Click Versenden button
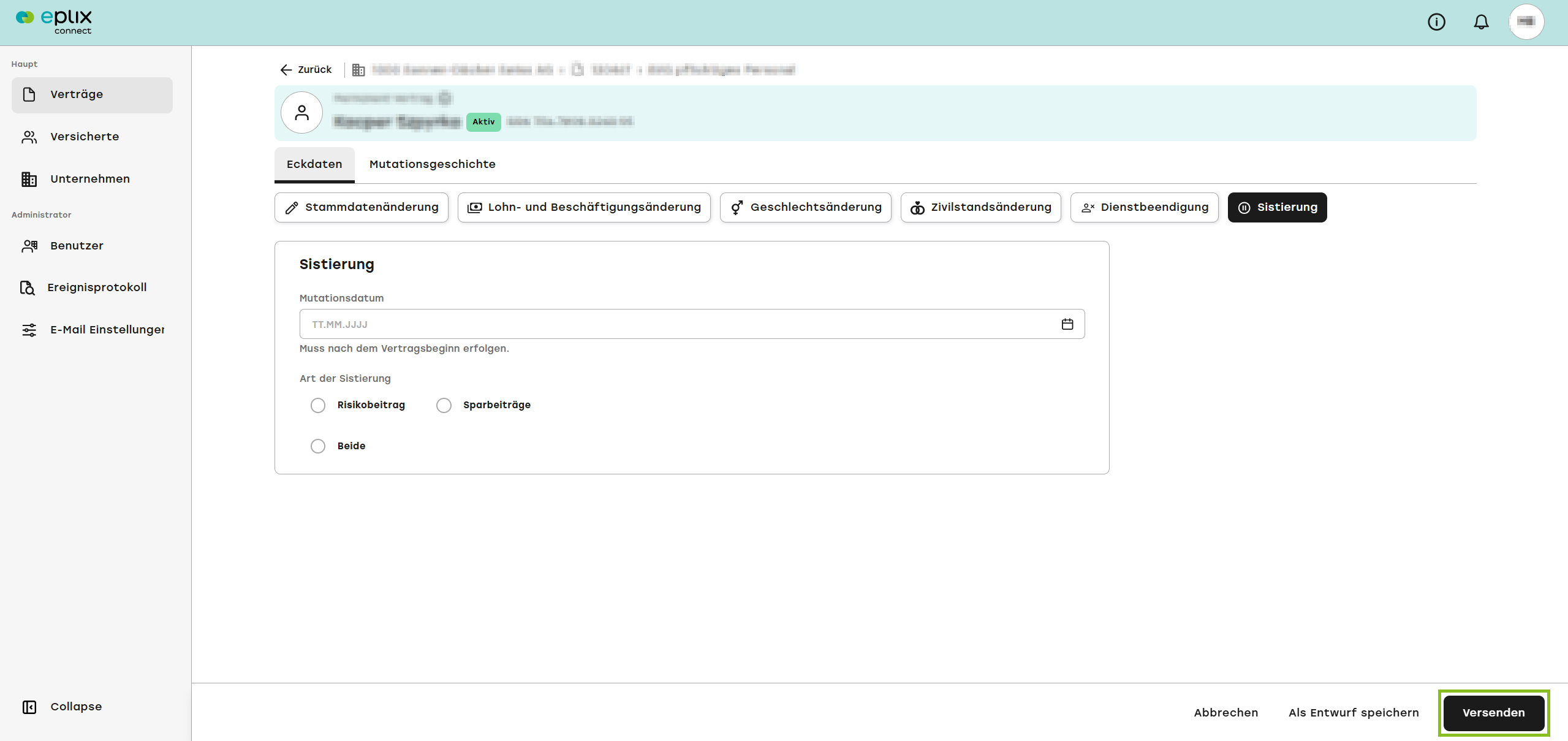Image resolution: width=1568 pixels, height=741 pixels. pos(1494,713)
